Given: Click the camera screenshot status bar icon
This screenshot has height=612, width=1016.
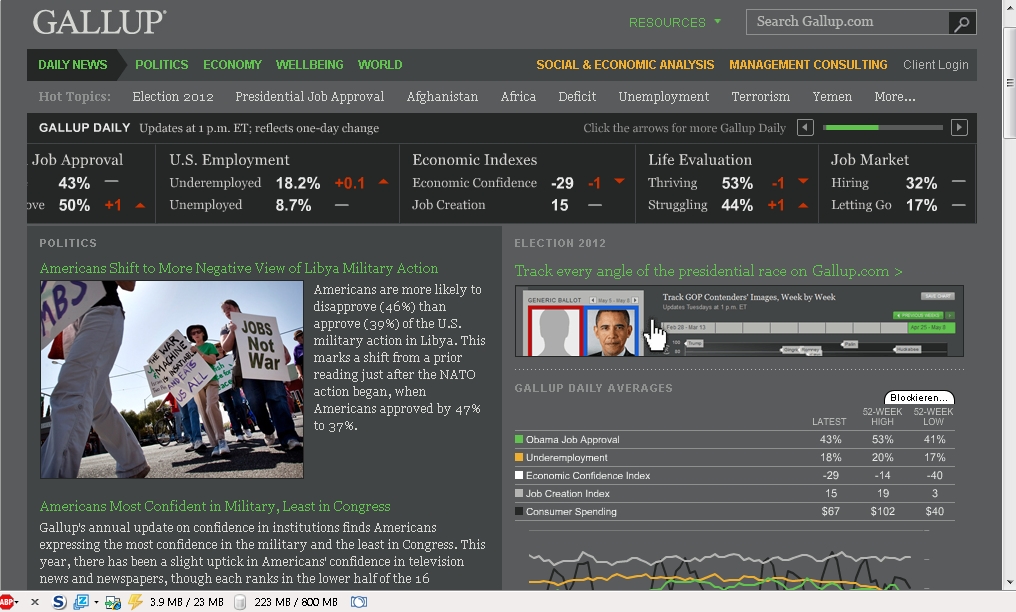Looking at the screenshot, I should coord(358,602).
